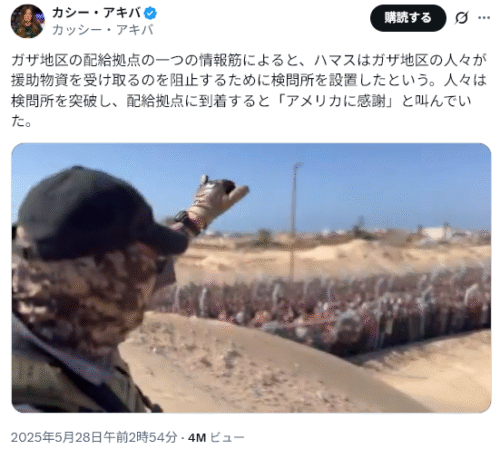
Task: Click the 4M view count
Action: 197,437
